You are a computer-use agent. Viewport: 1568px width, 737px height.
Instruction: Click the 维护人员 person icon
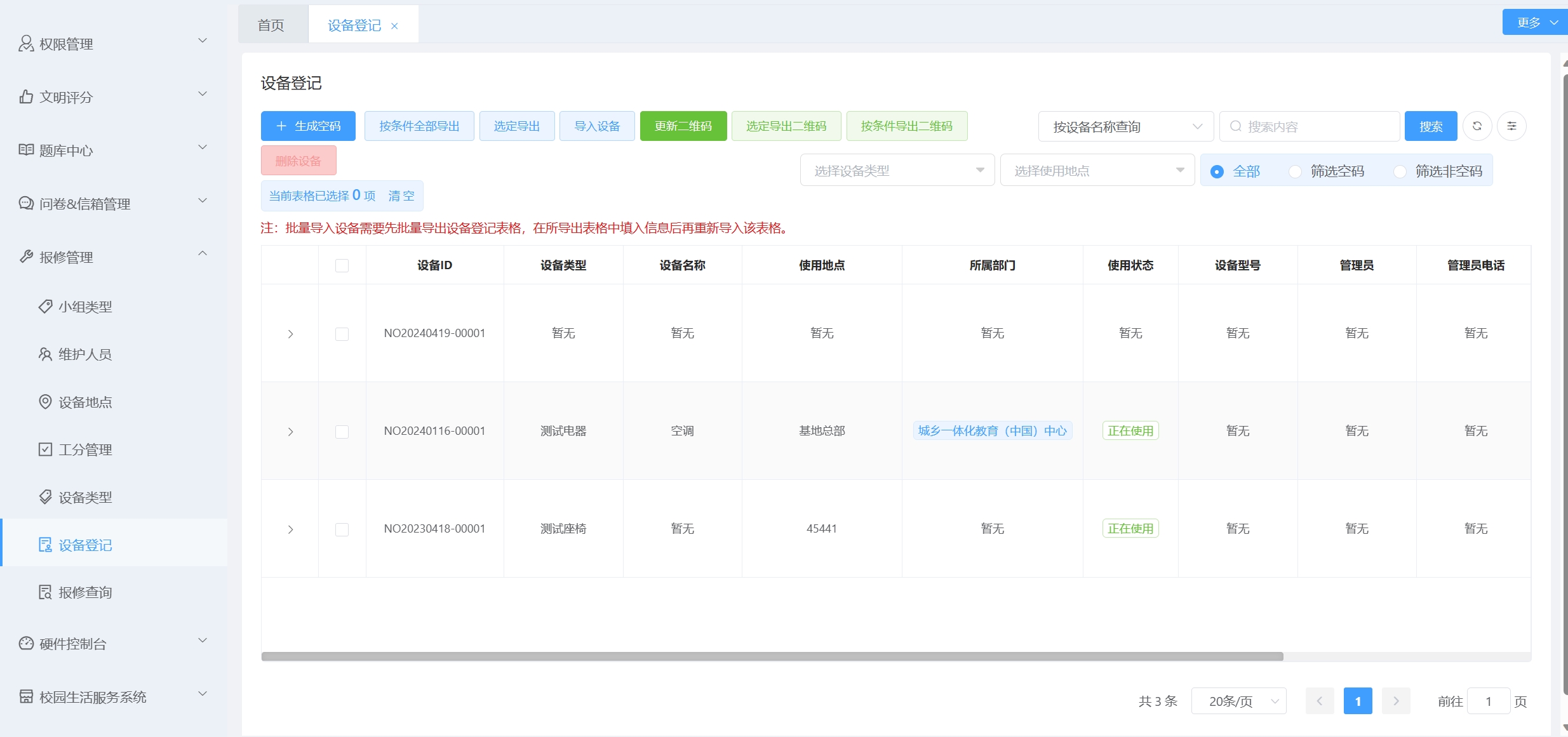pyautogui.click(x=45, y=354)
